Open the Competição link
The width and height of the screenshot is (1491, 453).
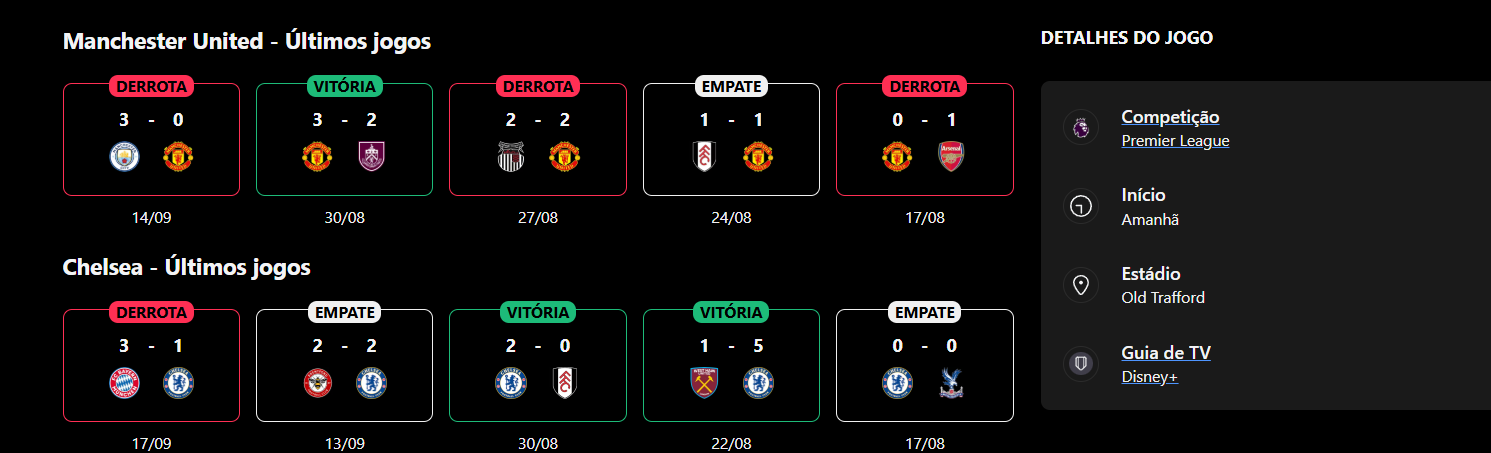(1170, 117)
